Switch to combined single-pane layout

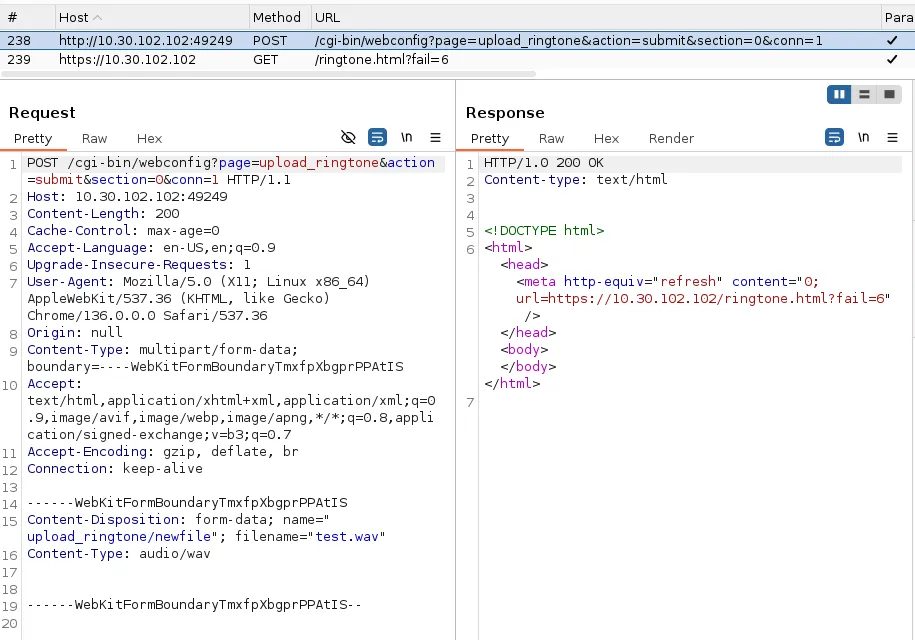click(887, 94)
